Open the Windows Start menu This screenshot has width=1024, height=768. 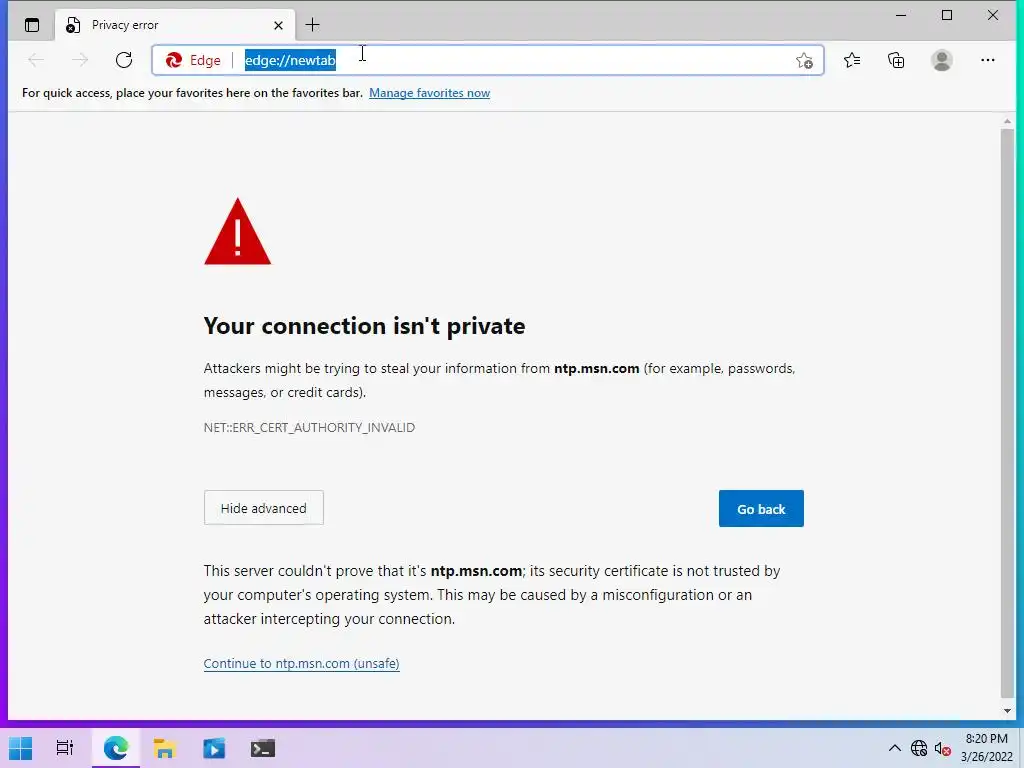(20, 748)
